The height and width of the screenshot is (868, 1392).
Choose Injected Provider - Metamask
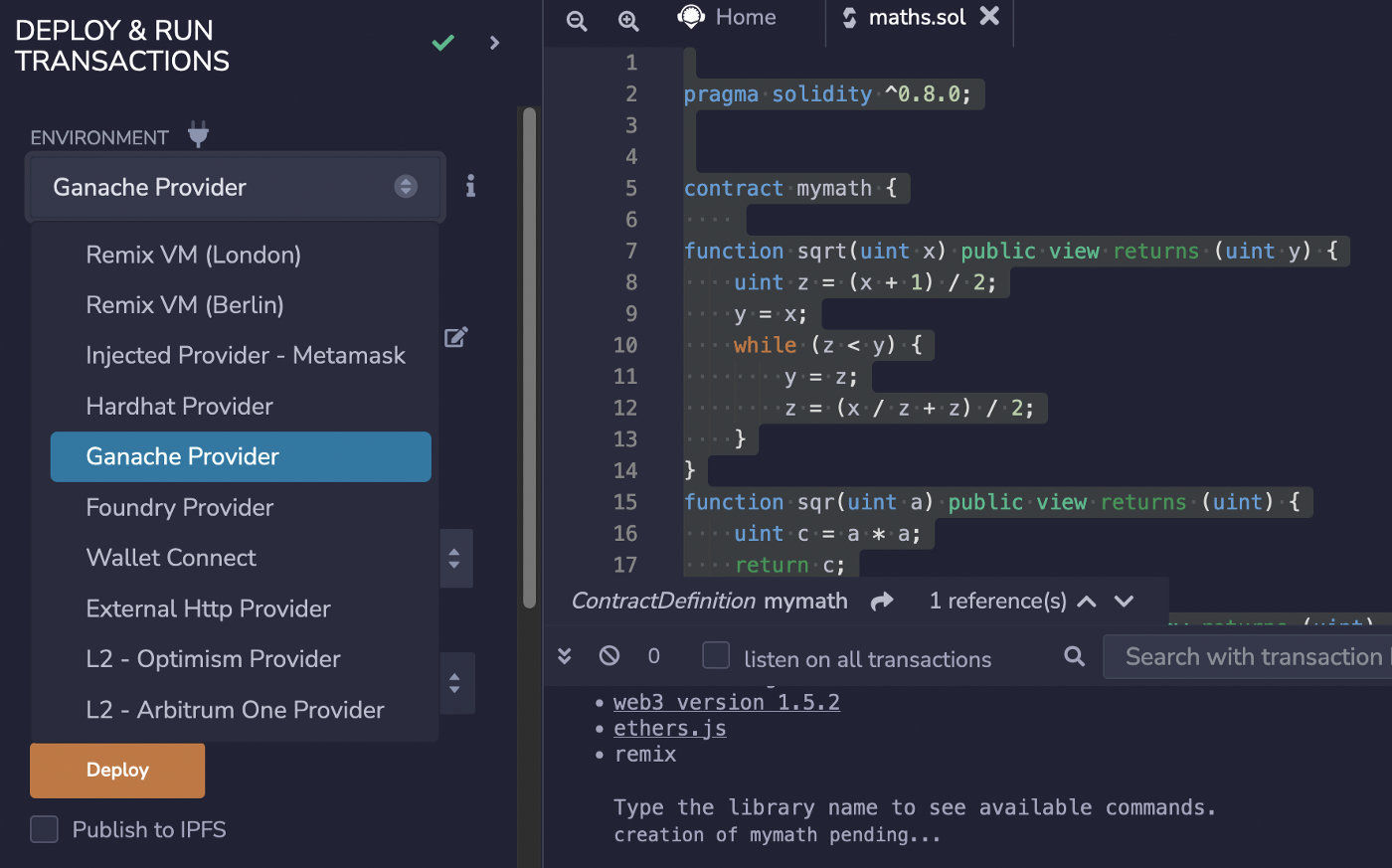246,356
